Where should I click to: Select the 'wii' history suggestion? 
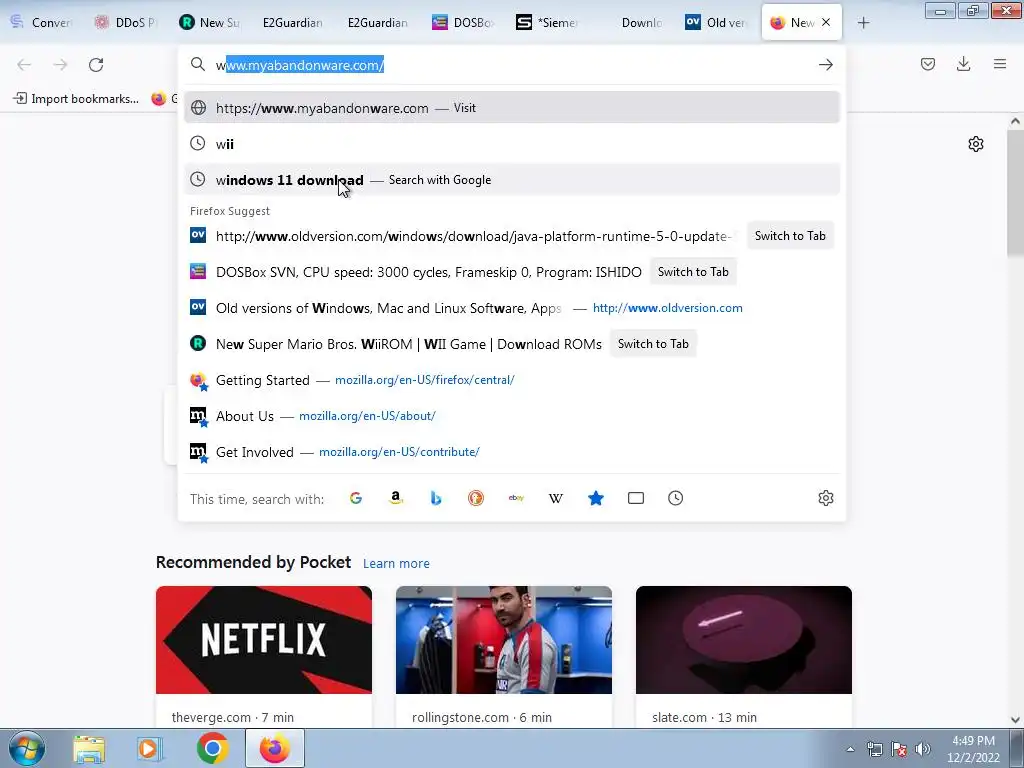(511, 144)
